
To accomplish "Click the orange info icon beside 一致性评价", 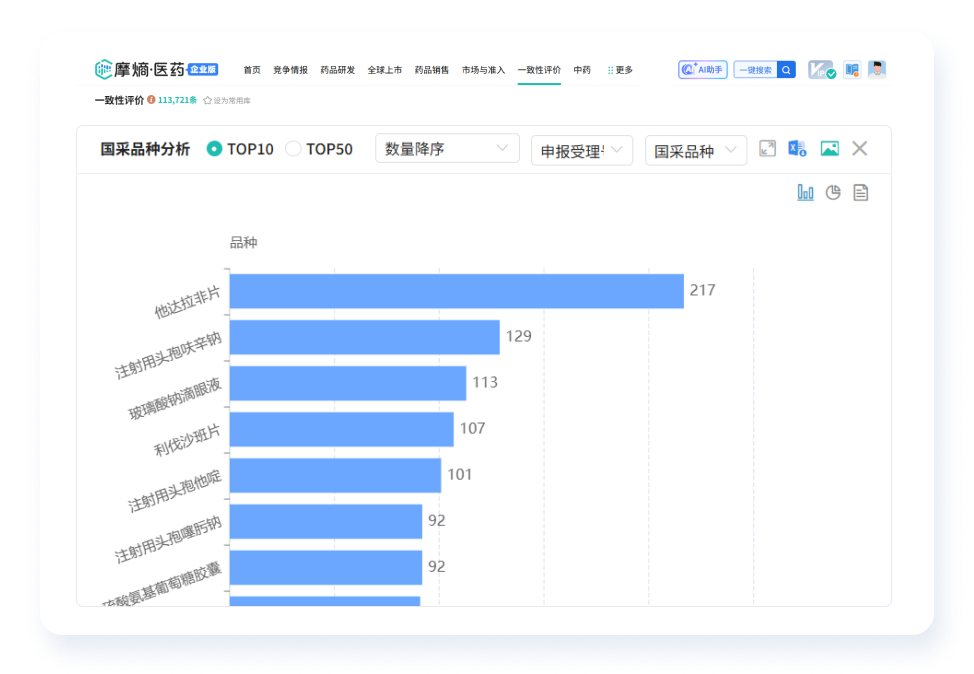I will tap(151, 100).
